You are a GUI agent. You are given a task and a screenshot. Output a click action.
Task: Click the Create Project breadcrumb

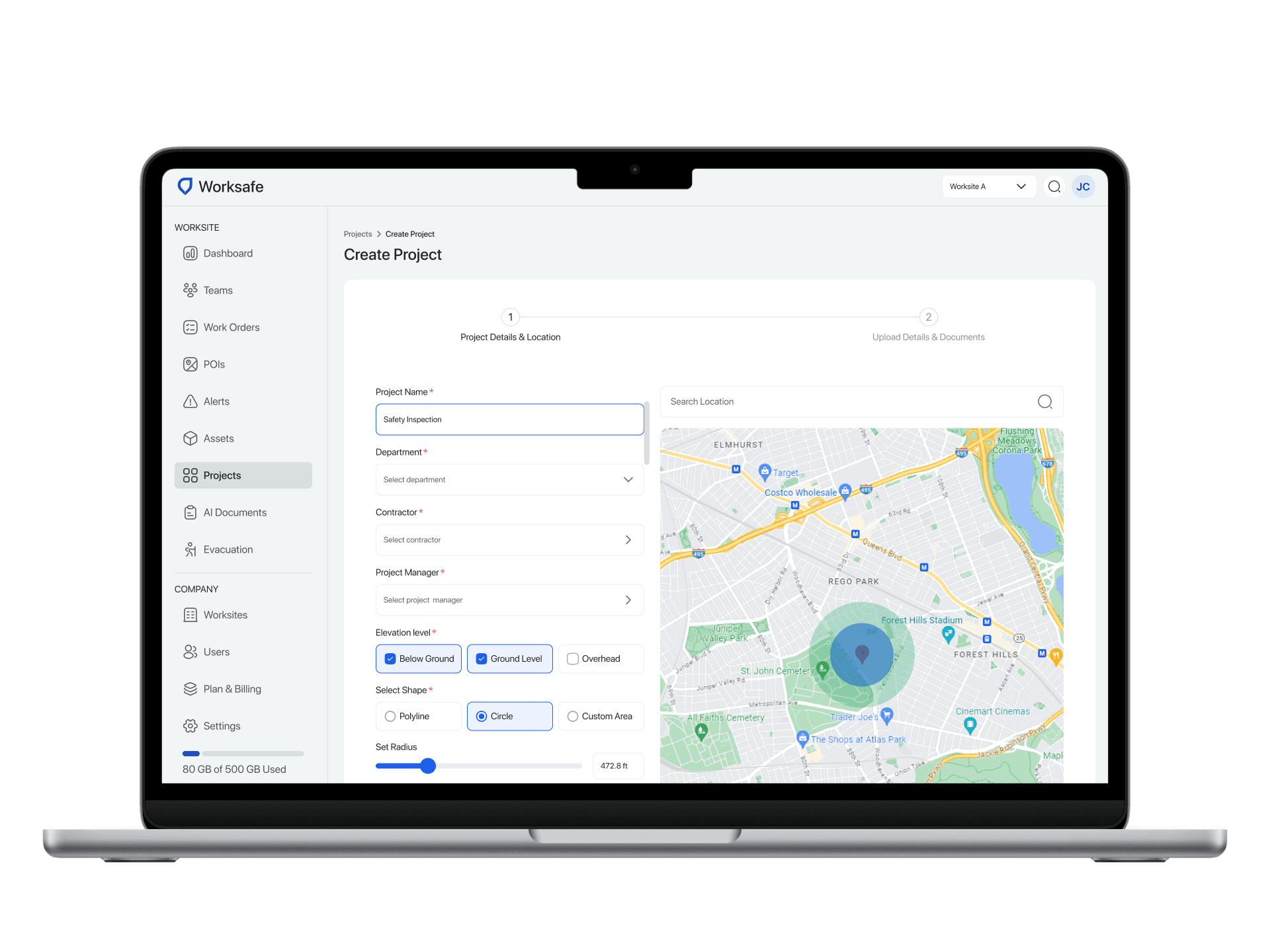[410, 234]
